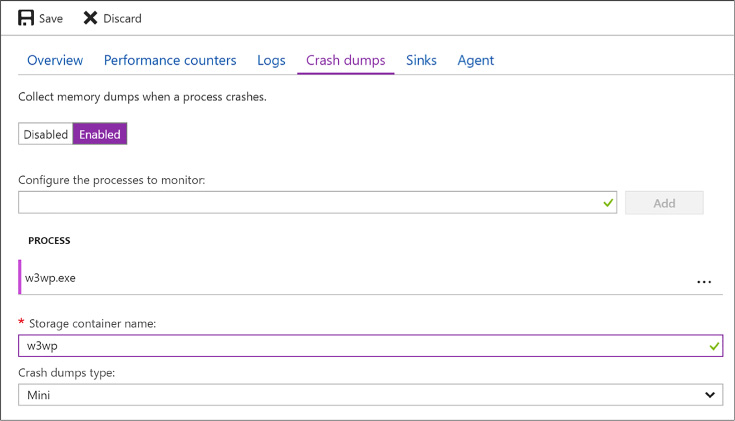The image size is (735, 421).
Task: Select the Crash dumps tab
Action: click(345, 60)
